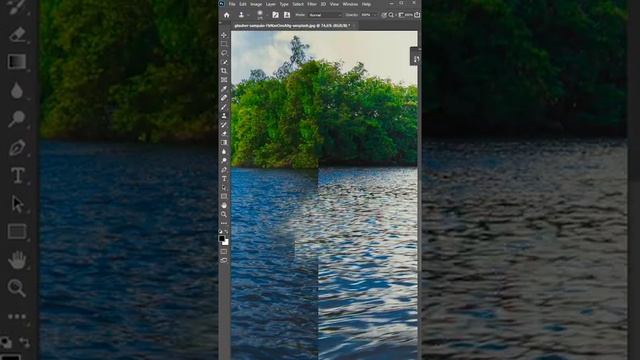This screenshot has height=360, width=640.
Task: Select the Healing Brush tool in small toolbar
Action: point(224,98)
